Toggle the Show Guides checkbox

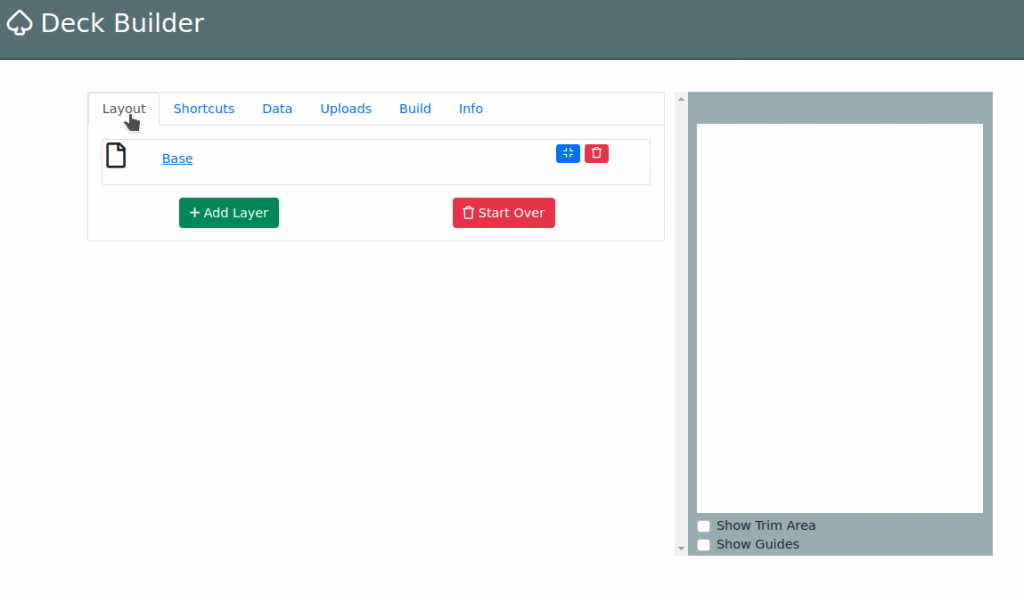(x=704, y=545)
